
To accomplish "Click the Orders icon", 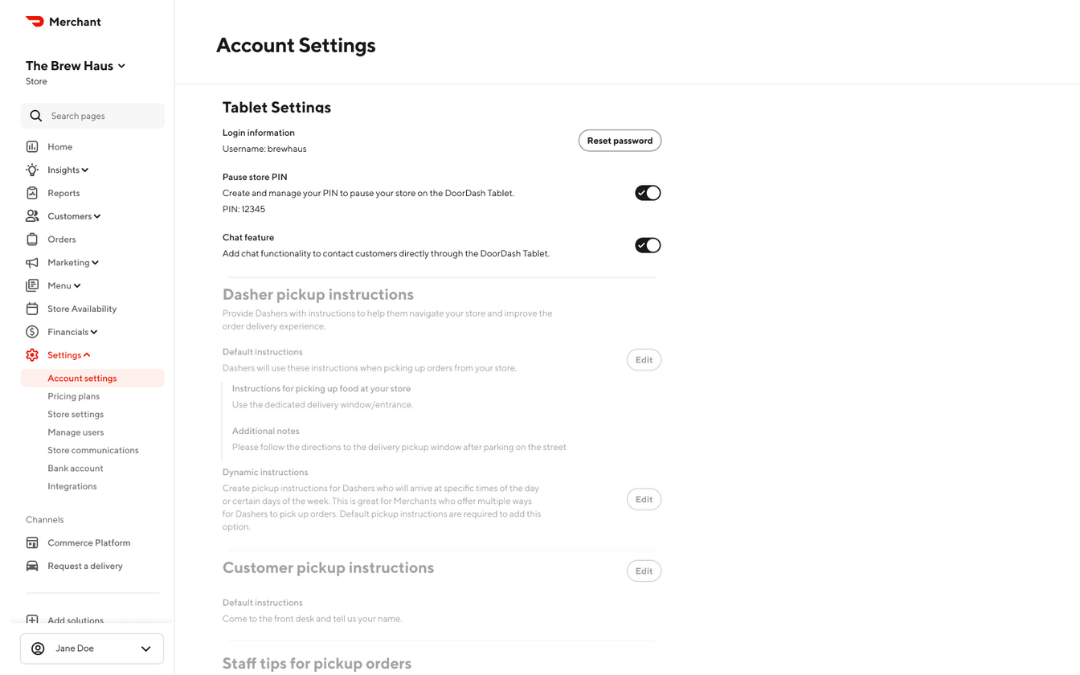I will pyautogui.click(x=34, y=239).
